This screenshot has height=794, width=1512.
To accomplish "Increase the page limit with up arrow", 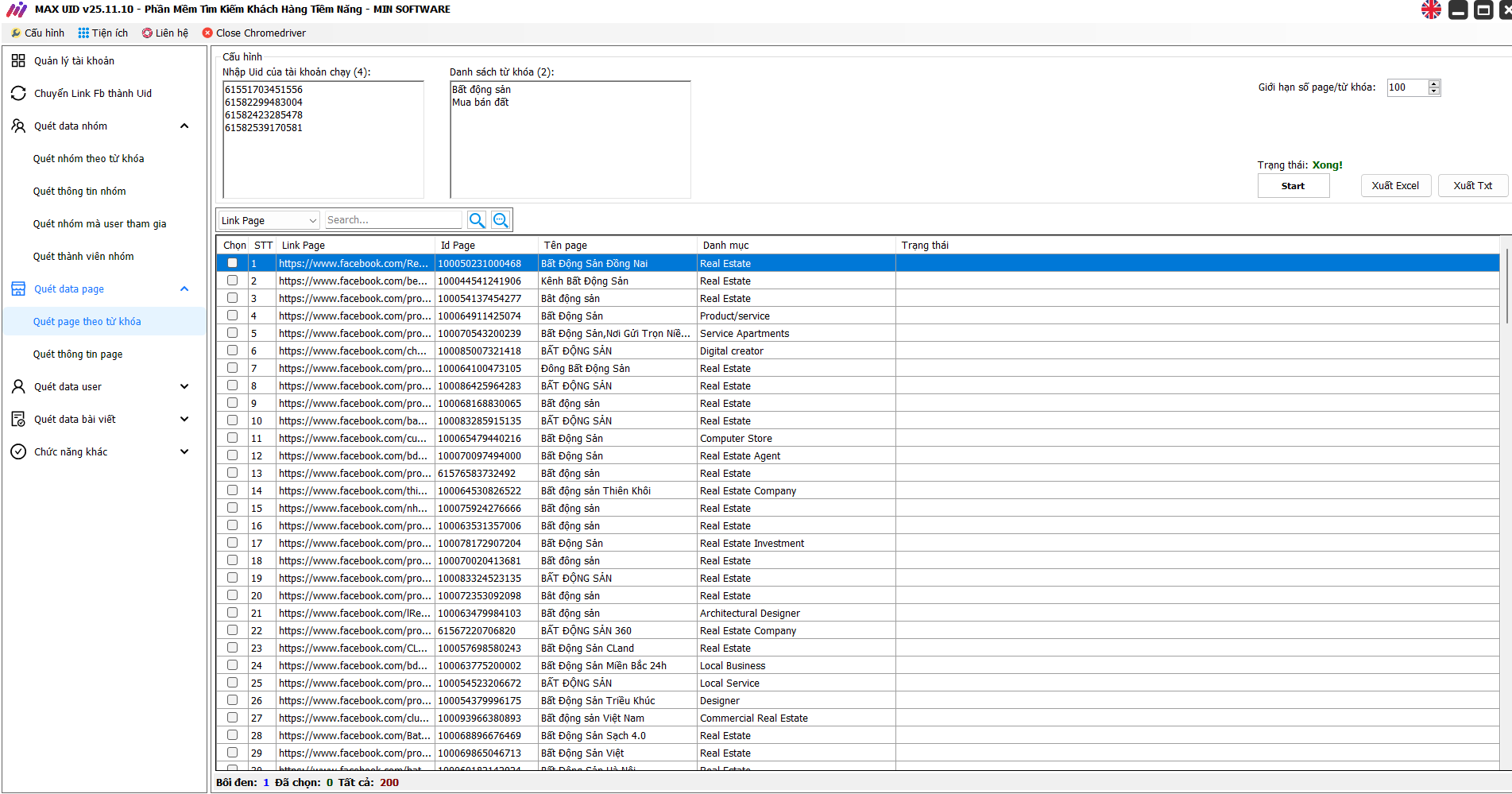I will (1434, 83).
